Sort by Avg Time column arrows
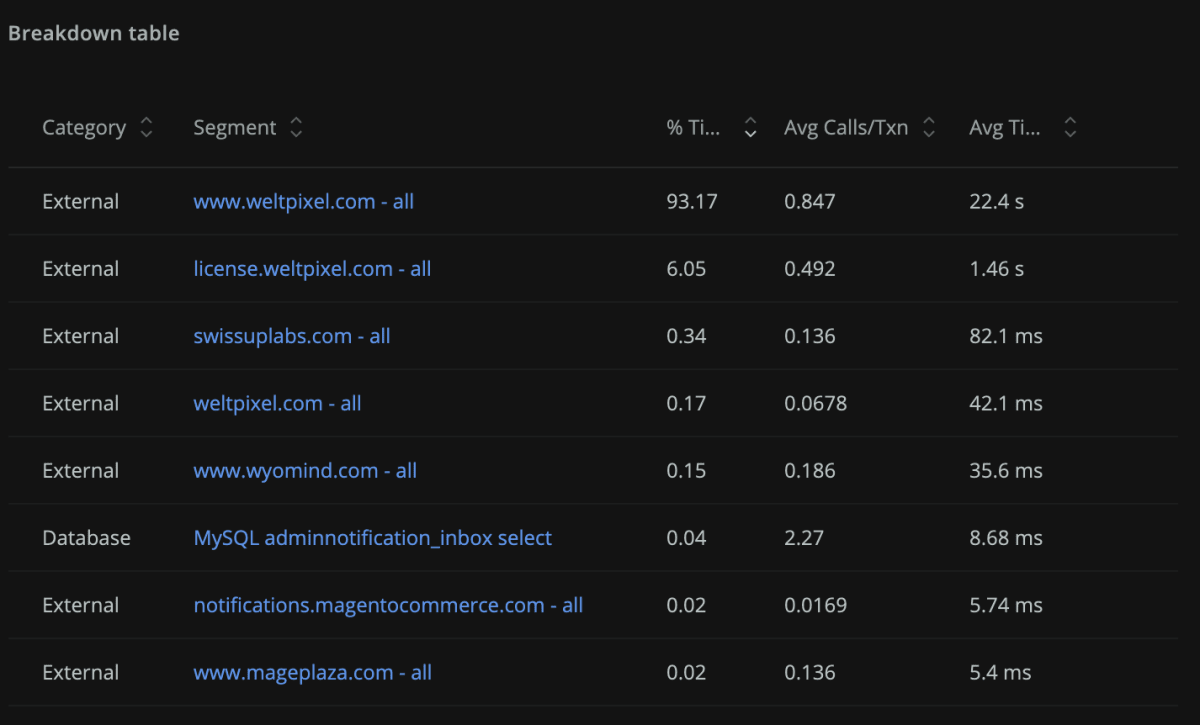This screenshot has width=1200, height=725. [x=1070, y=128]
